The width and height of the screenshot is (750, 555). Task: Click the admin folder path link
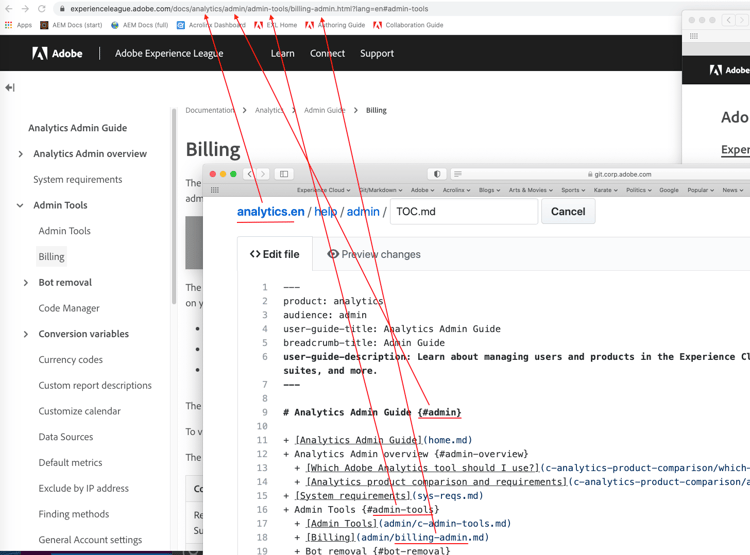[x=363, y=211]
